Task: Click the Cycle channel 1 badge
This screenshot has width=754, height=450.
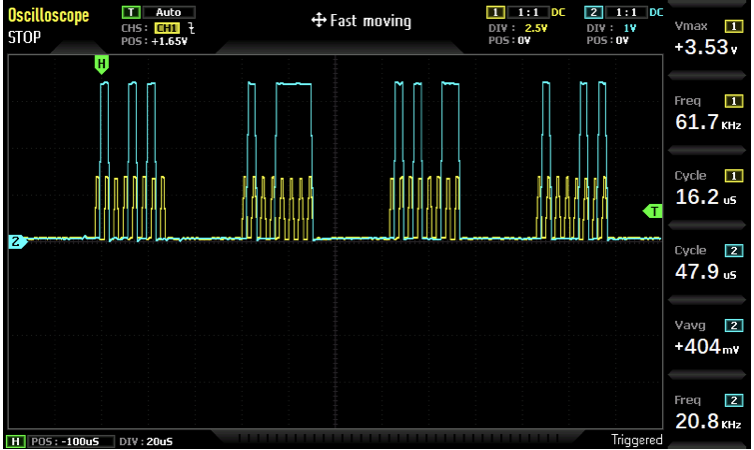Action: point(734,176)
